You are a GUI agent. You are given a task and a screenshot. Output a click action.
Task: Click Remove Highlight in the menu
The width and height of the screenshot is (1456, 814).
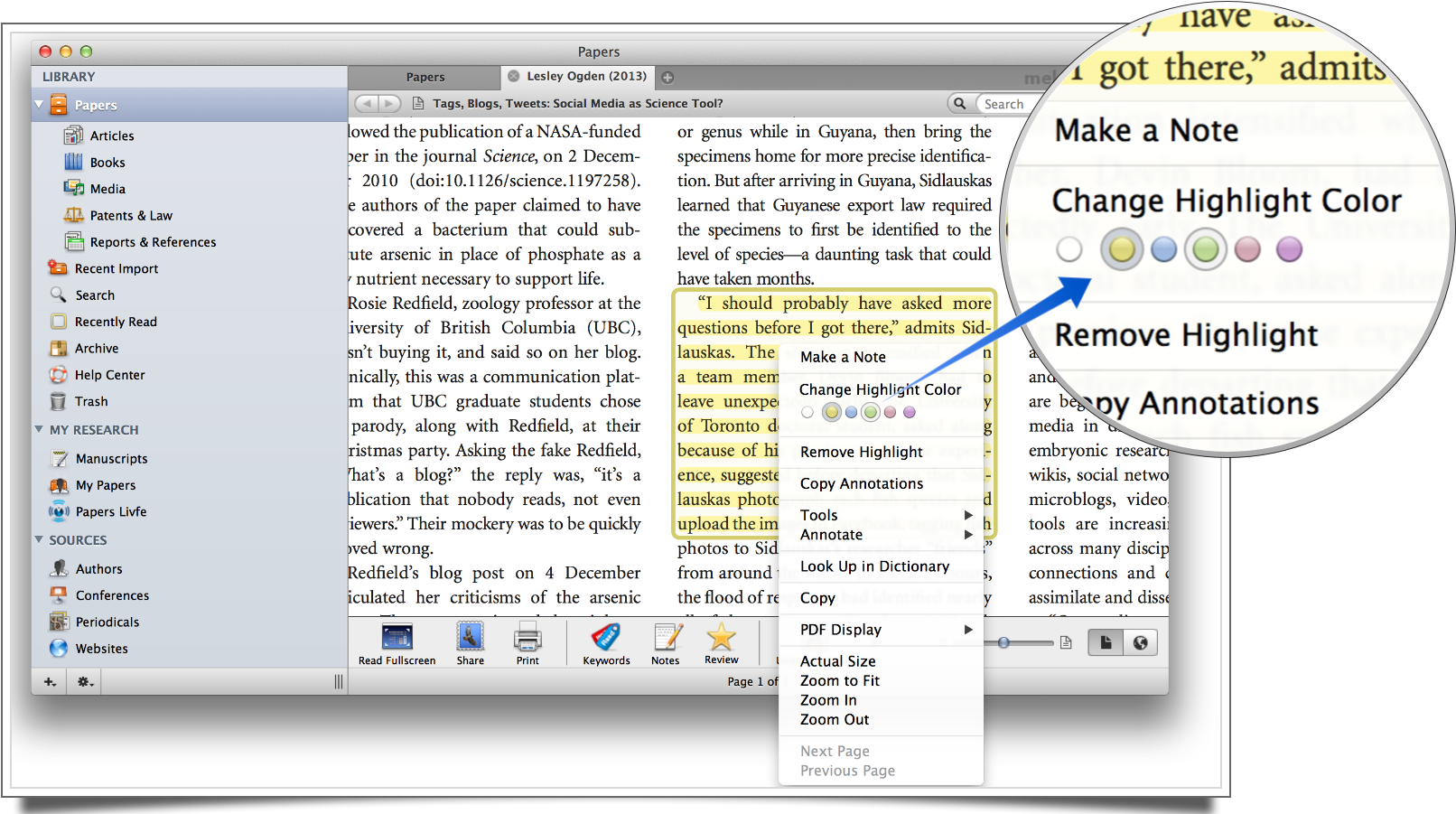click(862, 451)
